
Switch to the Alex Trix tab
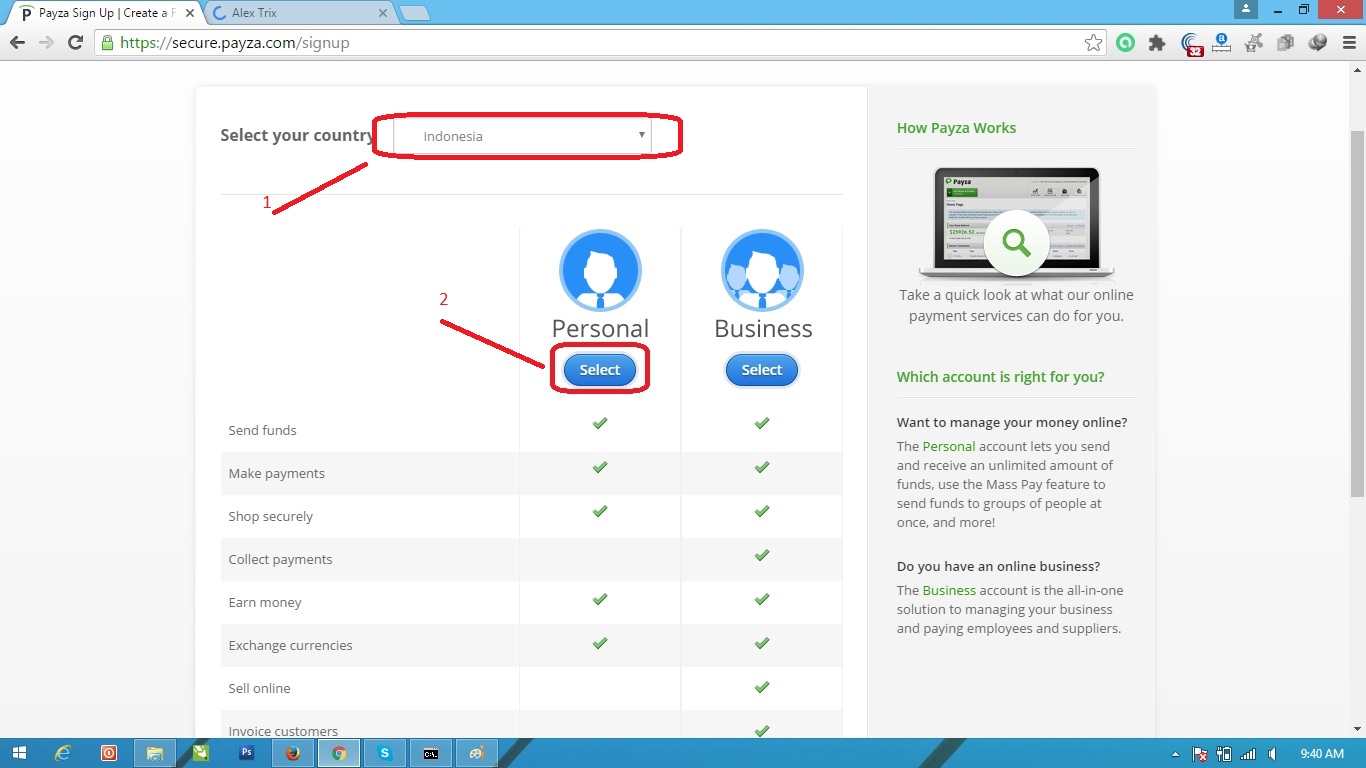point(300,13)
